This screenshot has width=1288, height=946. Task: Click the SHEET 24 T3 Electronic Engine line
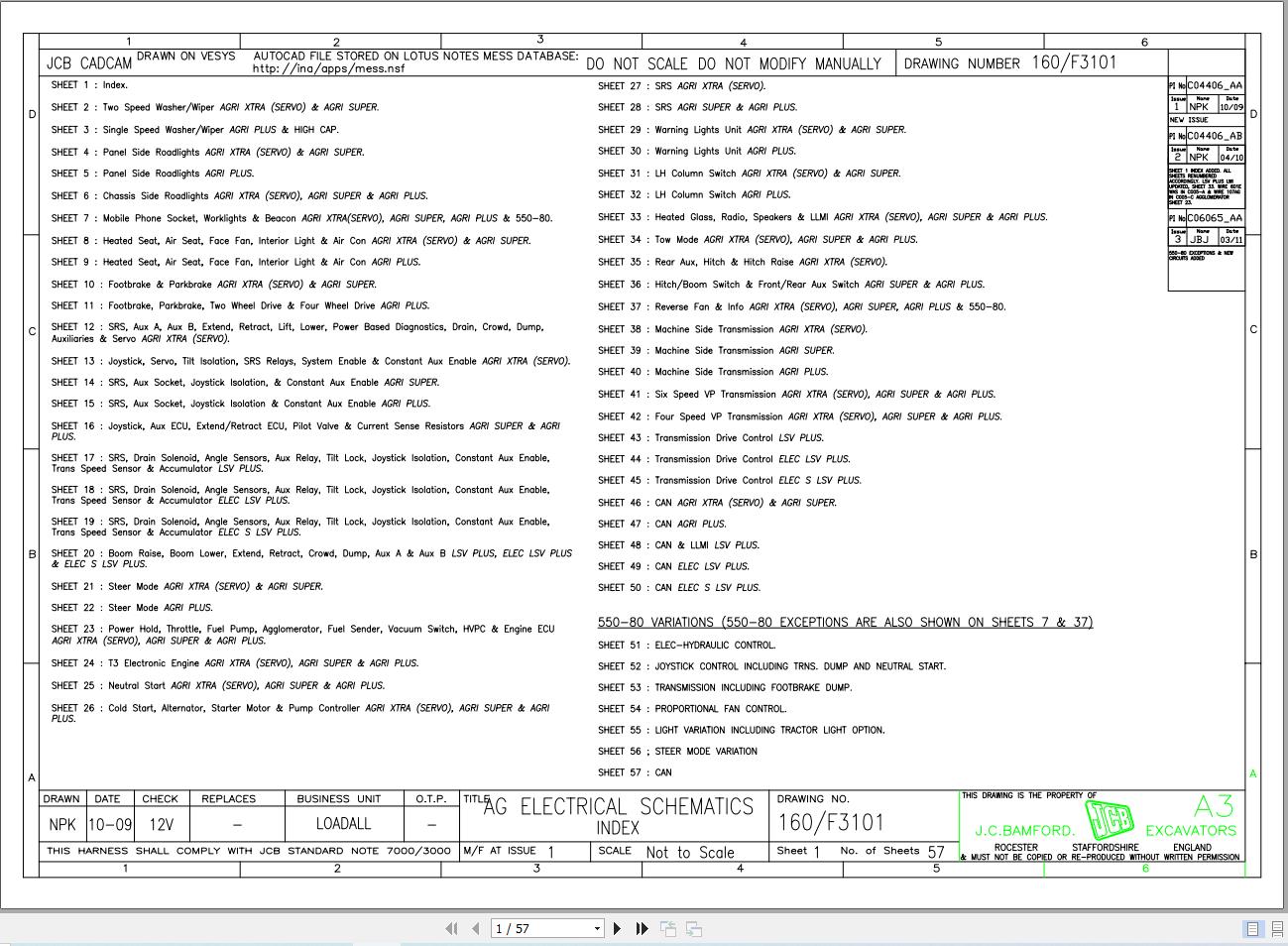(235, 663)
